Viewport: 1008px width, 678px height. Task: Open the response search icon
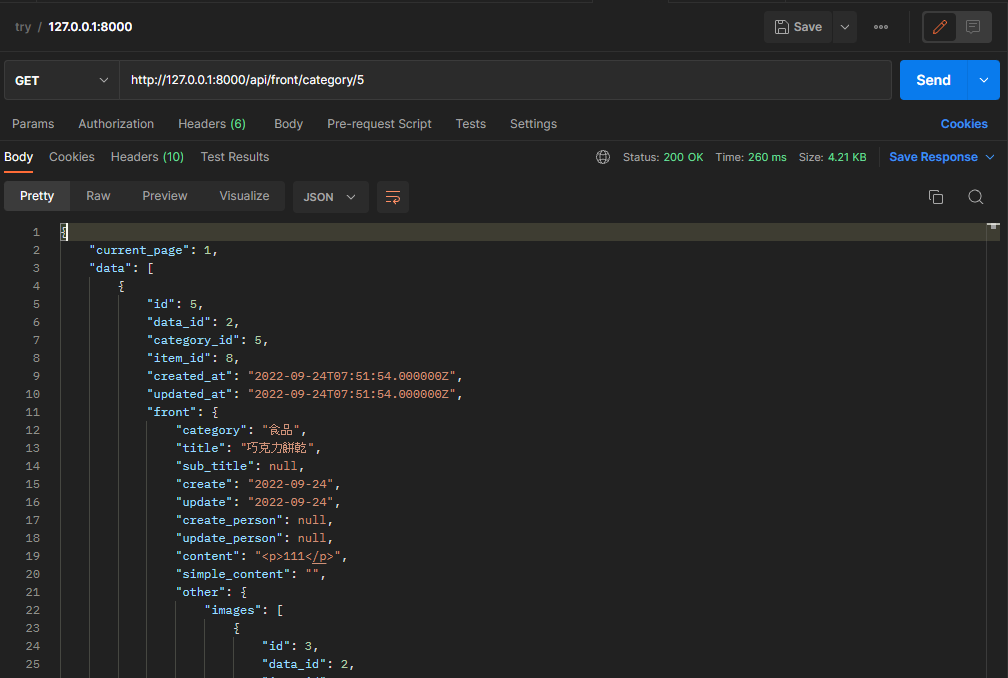(975, 197)
